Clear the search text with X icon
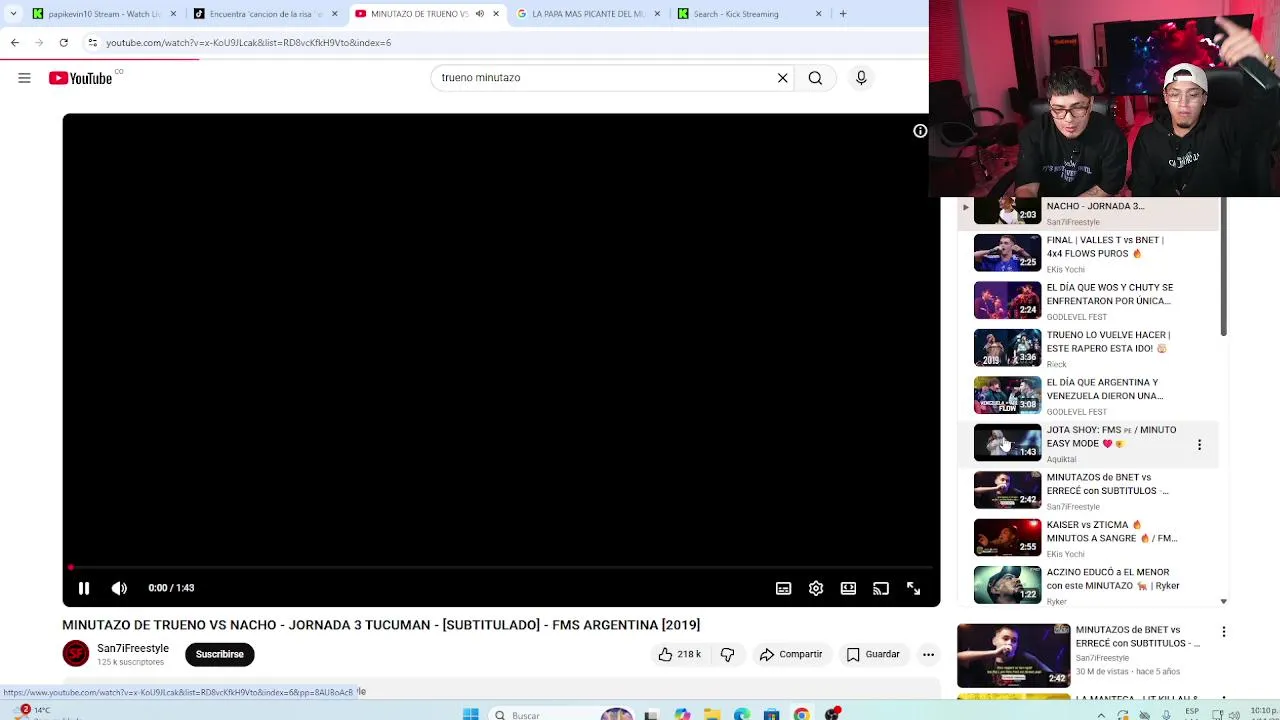Image resolution: width=1280 pixels, height=720 pixels. [x=783, y=78]
